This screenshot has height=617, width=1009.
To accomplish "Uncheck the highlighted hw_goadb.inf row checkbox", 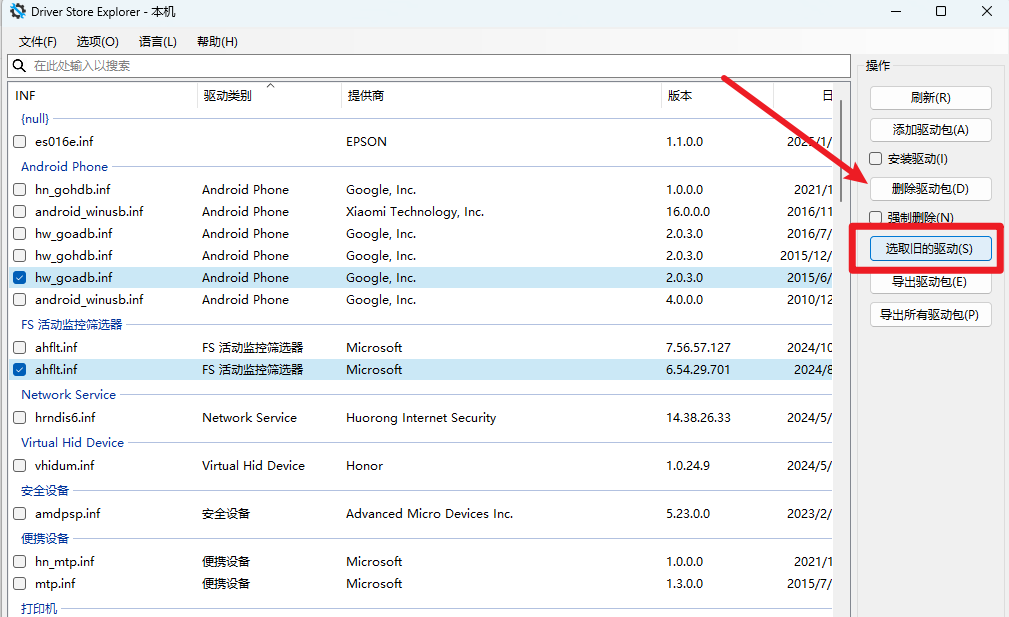I will pos(20,278).
